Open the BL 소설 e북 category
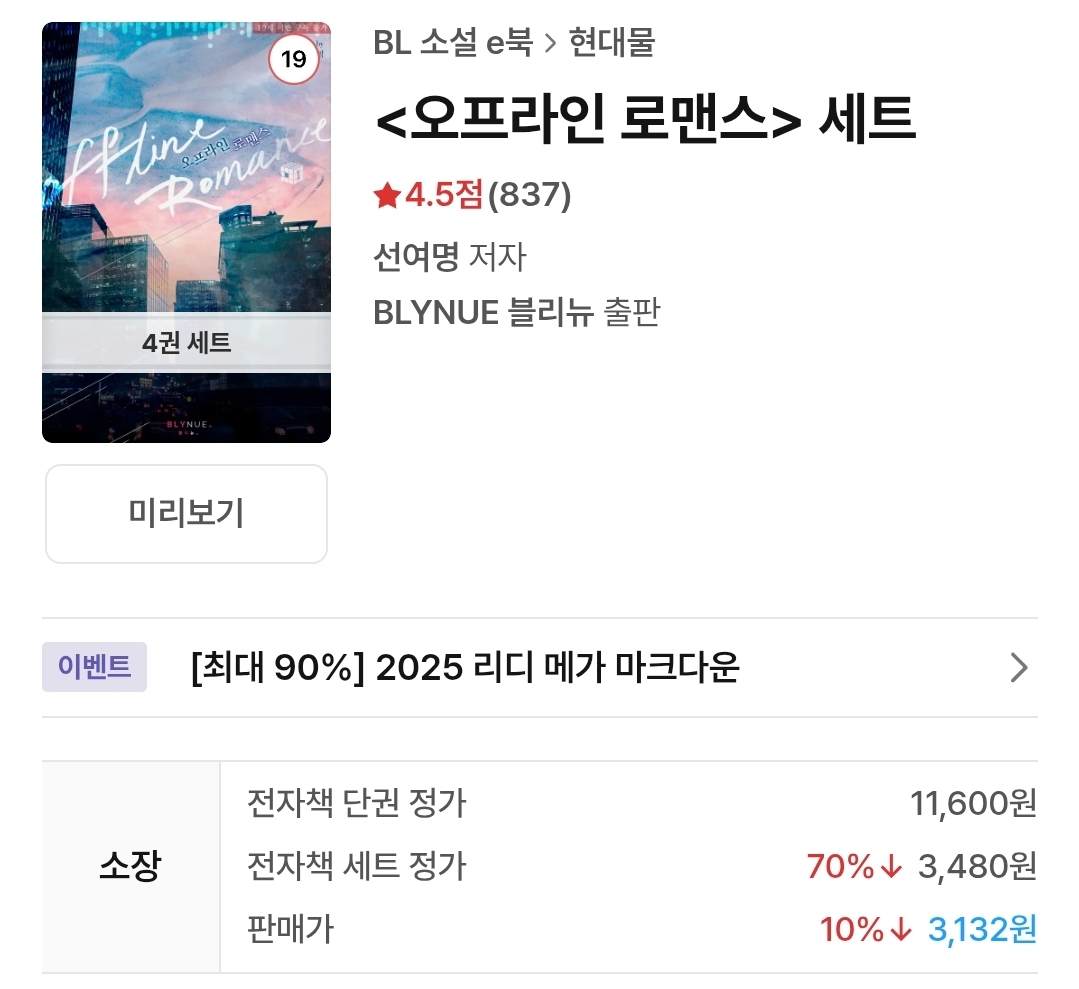The image size is (1079, 989). click(451, 44)
